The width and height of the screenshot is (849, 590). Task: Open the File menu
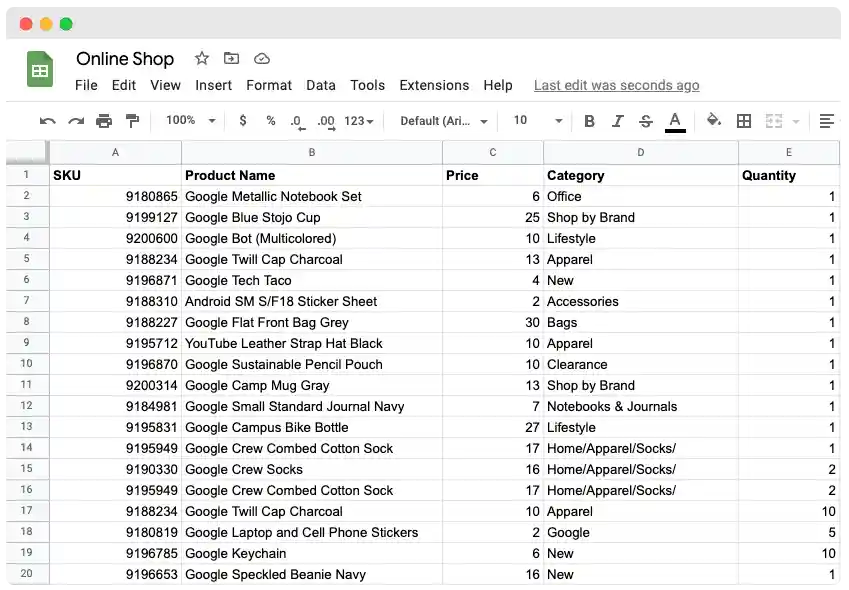(86, 86)
